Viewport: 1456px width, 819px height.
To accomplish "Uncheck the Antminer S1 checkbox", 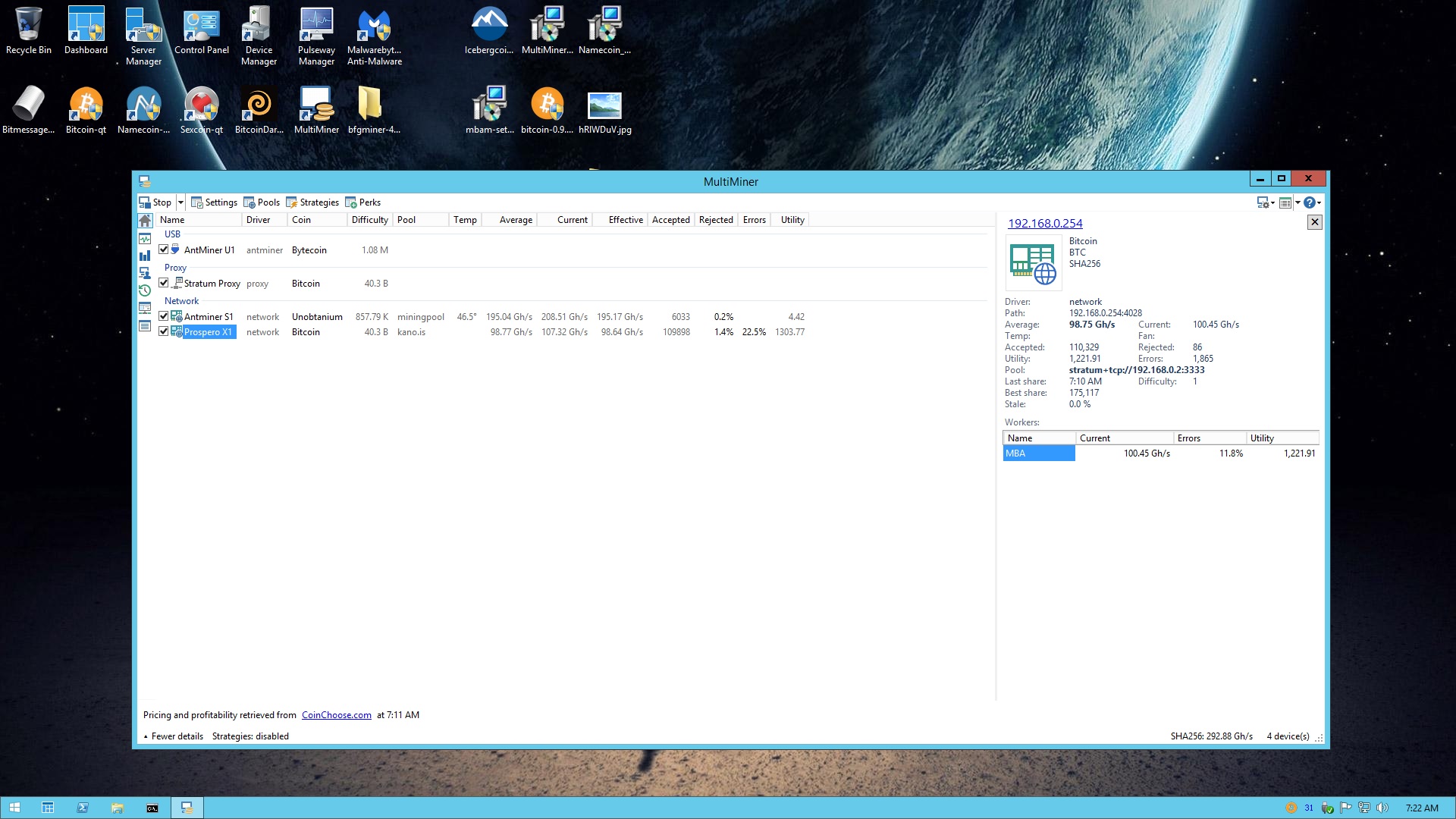I will point(164,316).
